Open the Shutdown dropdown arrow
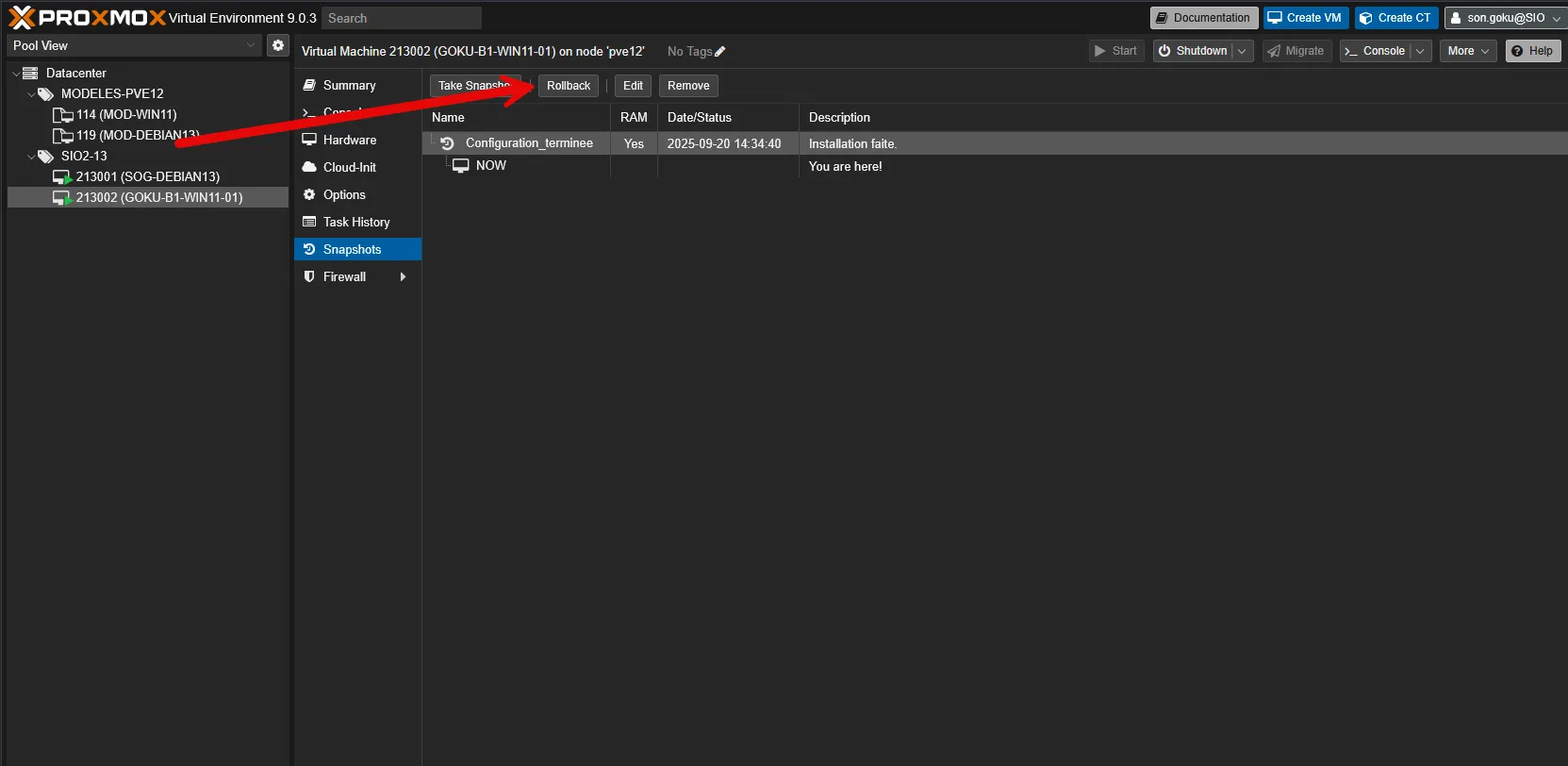 (1242, 51)
